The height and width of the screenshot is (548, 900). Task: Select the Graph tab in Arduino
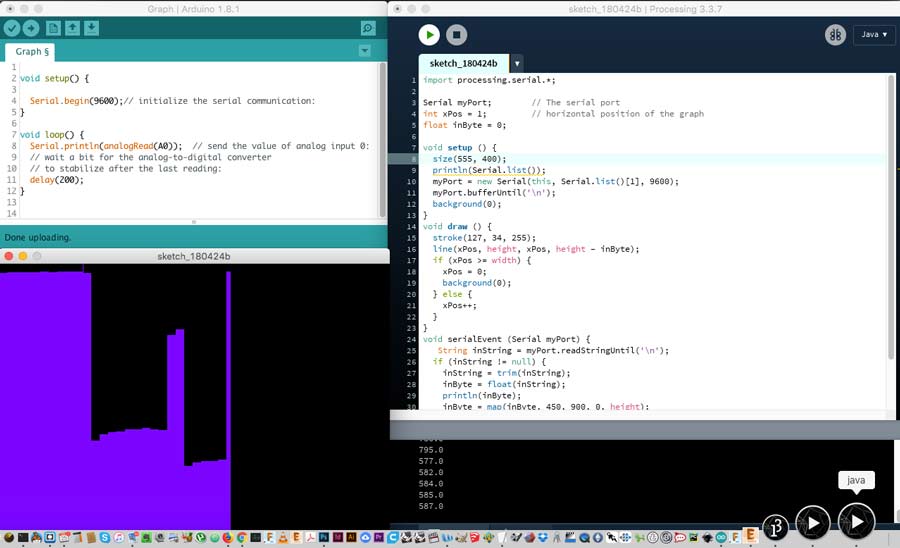(x=33, y=51)
